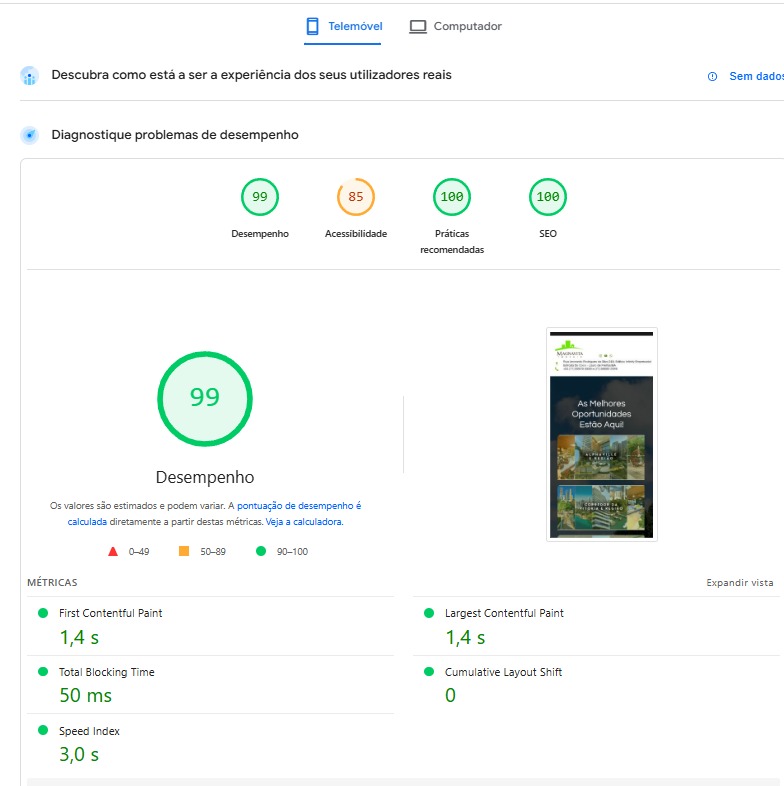Click the computer monitor icon
Viewport: 784px width, 786px height.
pos(418,27)
